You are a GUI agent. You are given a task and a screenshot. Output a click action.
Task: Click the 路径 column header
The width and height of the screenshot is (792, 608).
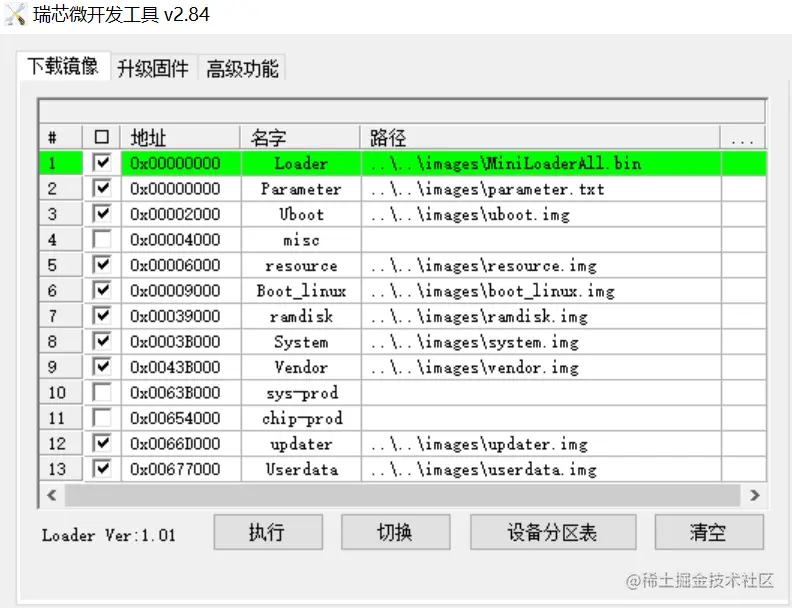pyautogui.click(x=540, y=137)
